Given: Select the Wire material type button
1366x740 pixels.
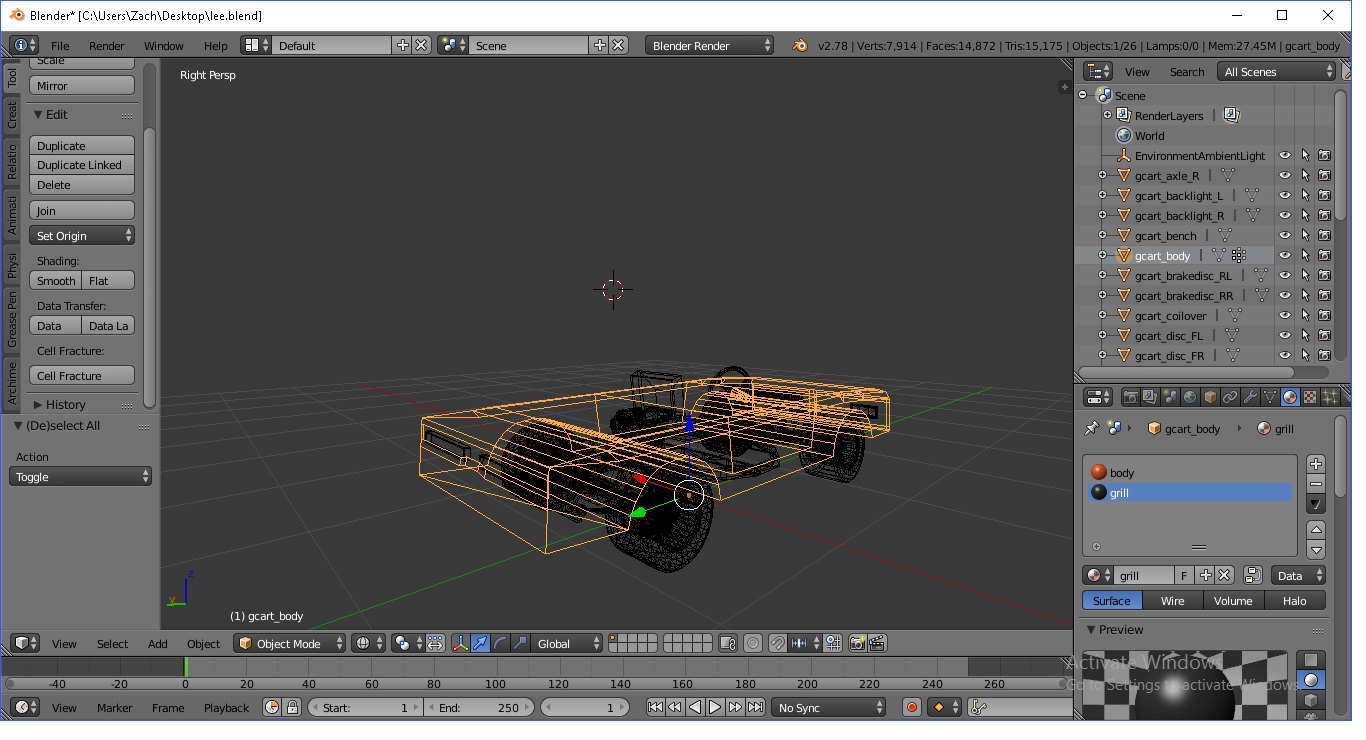Looking at the screenshot, I should (1172, 600).
